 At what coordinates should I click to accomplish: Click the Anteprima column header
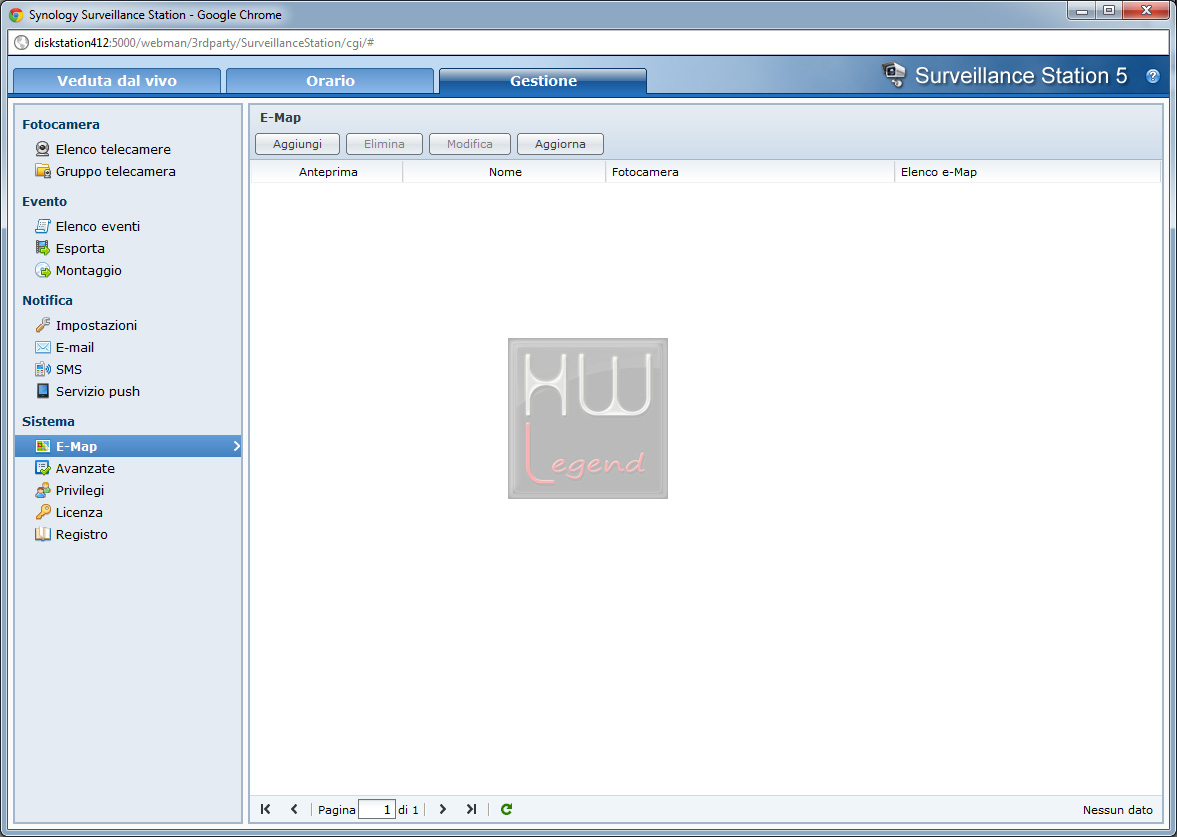point(327,172)
